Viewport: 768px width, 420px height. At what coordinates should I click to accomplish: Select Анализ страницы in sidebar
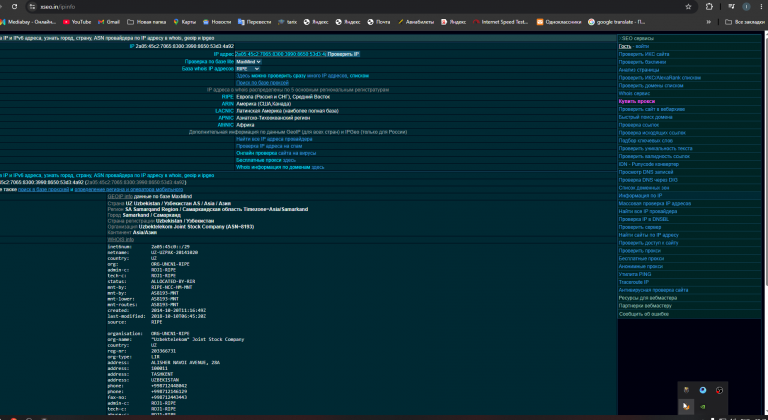(639, 70)
